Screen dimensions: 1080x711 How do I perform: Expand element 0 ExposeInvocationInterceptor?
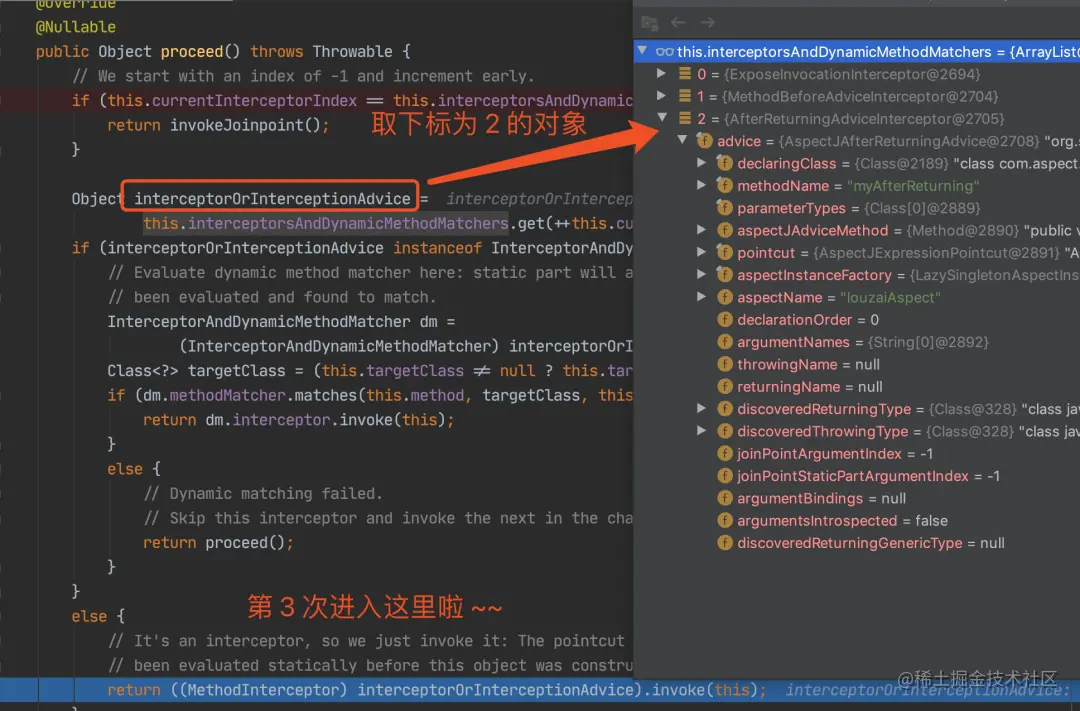click(661, 73)
